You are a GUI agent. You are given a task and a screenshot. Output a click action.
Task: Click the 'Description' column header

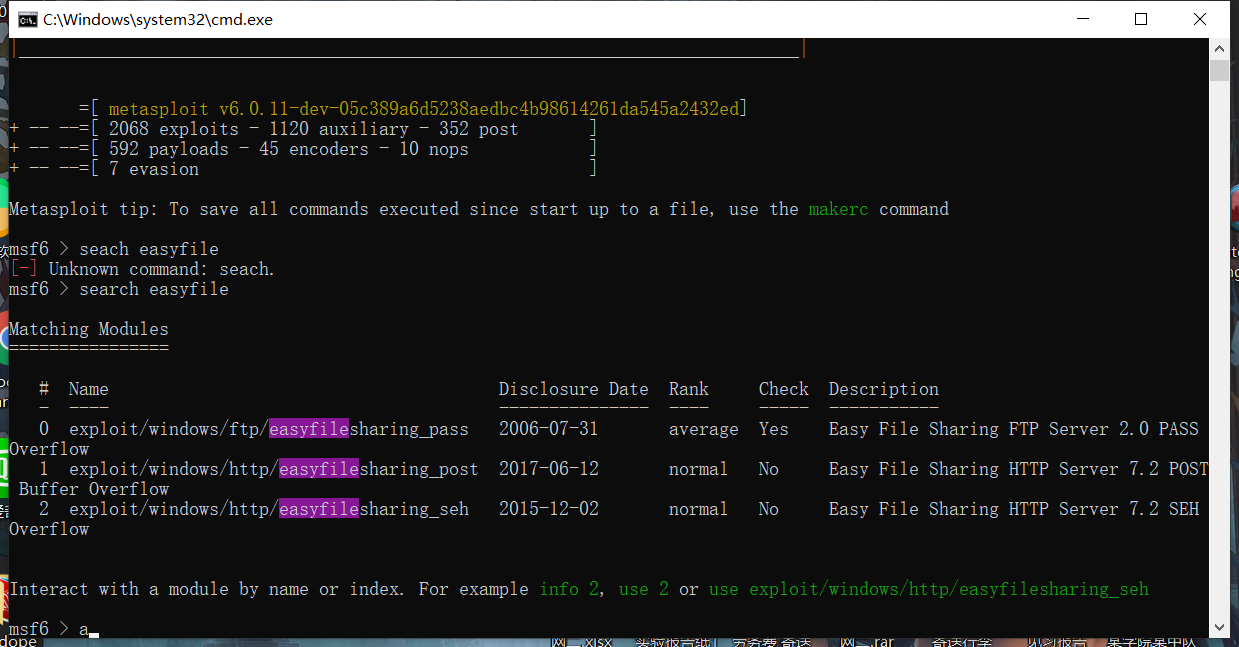(884, 389)
